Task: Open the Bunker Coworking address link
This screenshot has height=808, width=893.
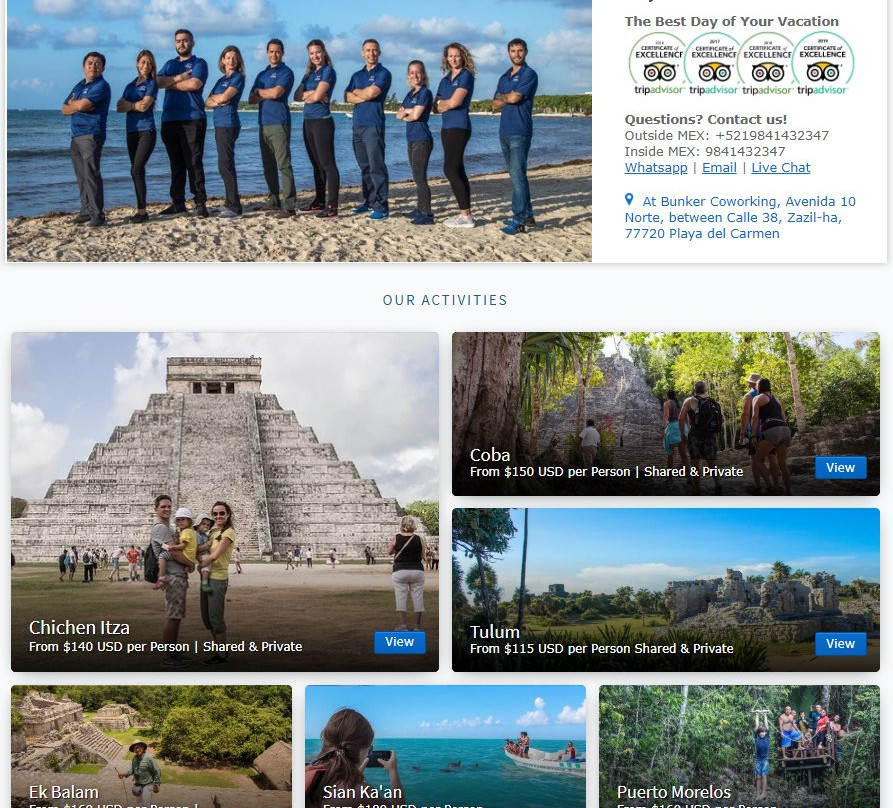Action: coord(740,217)
